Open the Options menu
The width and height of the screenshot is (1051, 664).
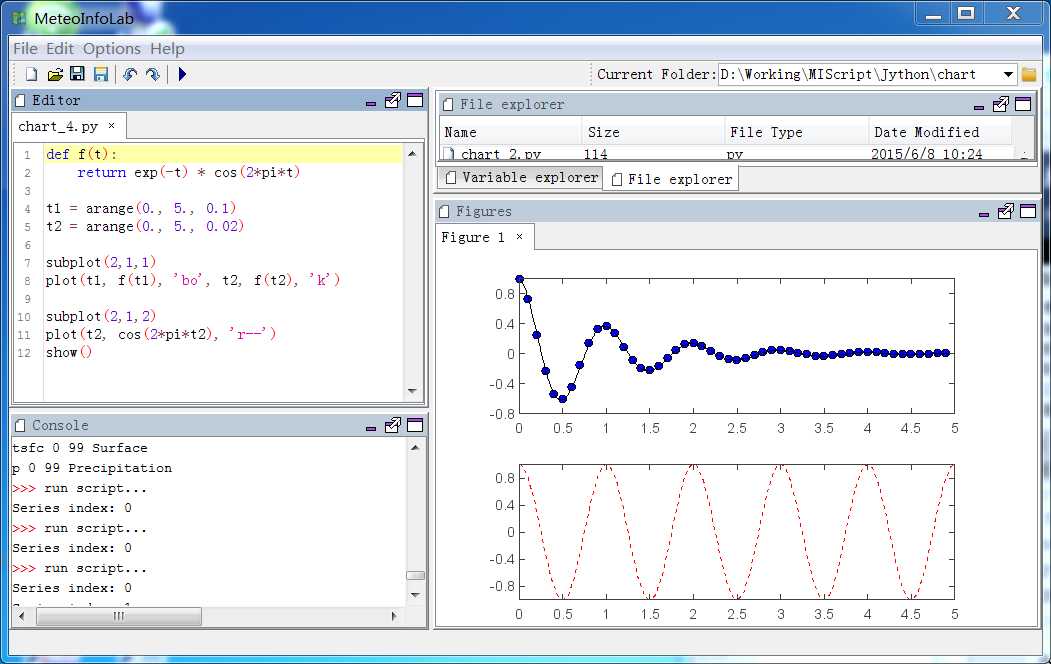click(112, 48)
